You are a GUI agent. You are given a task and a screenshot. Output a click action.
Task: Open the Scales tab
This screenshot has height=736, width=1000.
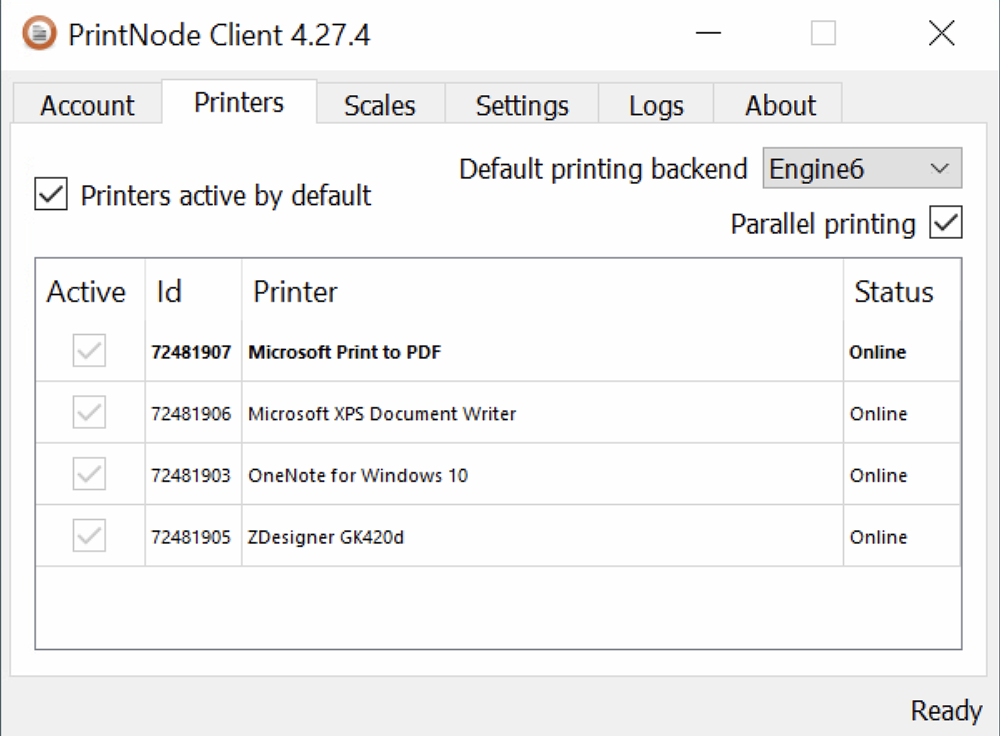(380, 105)
